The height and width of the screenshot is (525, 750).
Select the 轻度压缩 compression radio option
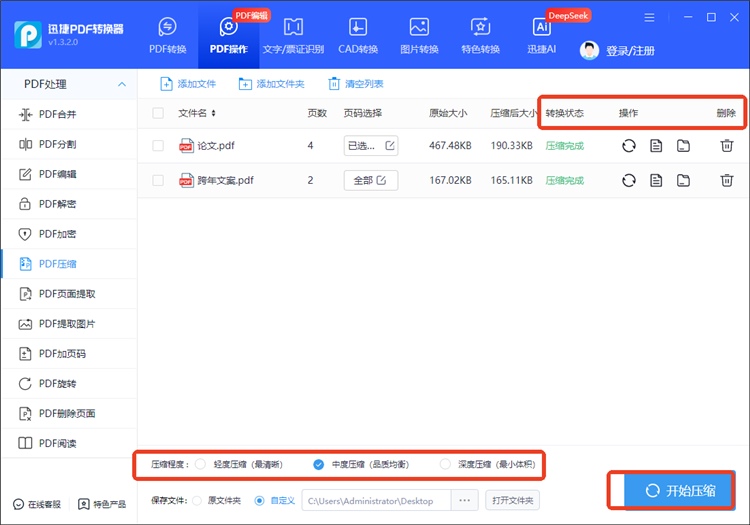201,464
